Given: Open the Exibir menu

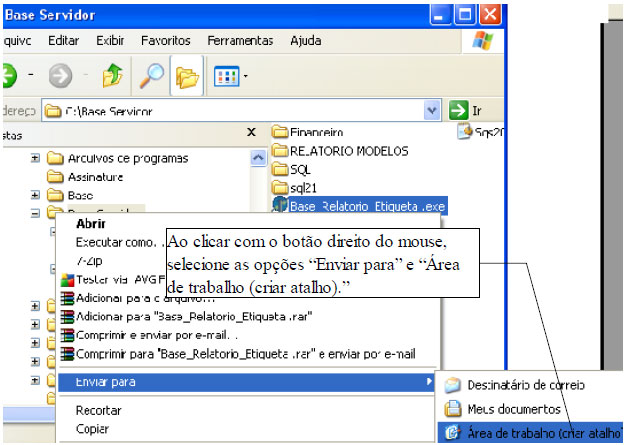Looking at the screenshot, I should [x=110, y=41].
